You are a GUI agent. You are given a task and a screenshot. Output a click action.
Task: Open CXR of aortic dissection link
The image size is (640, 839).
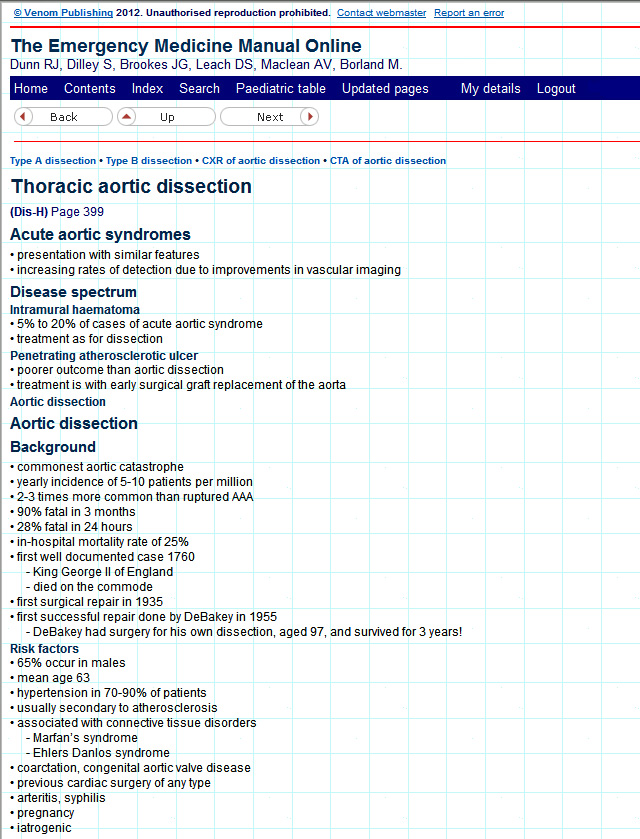point(261,161)
